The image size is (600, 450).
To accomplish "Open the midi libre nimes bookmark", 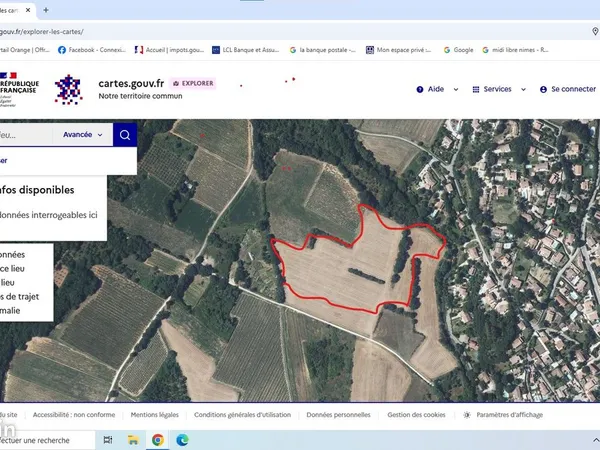I will point(515,50).
